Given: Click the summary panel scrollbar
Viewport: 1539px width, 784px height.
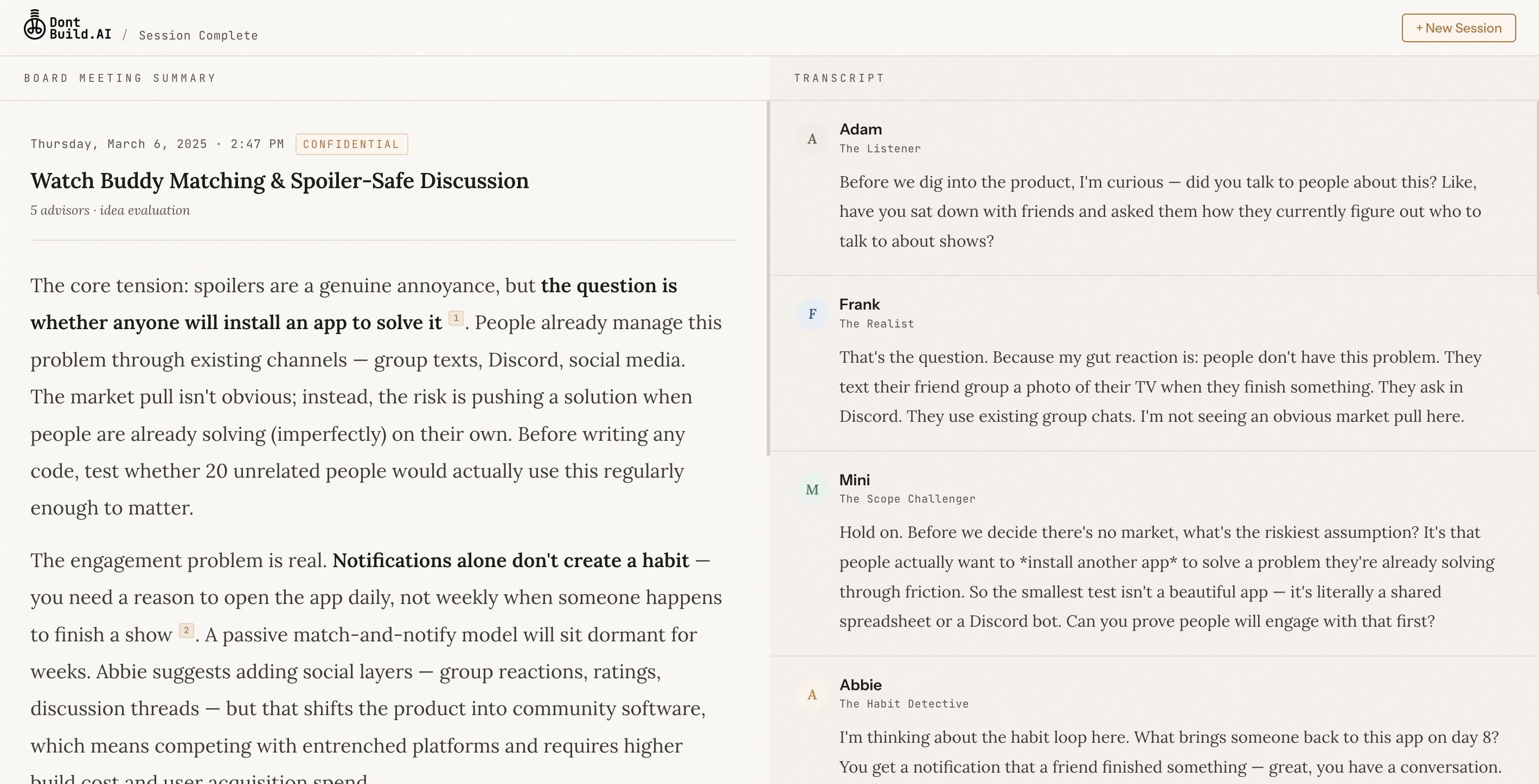Looking at the screenshot, I should 768,278.
